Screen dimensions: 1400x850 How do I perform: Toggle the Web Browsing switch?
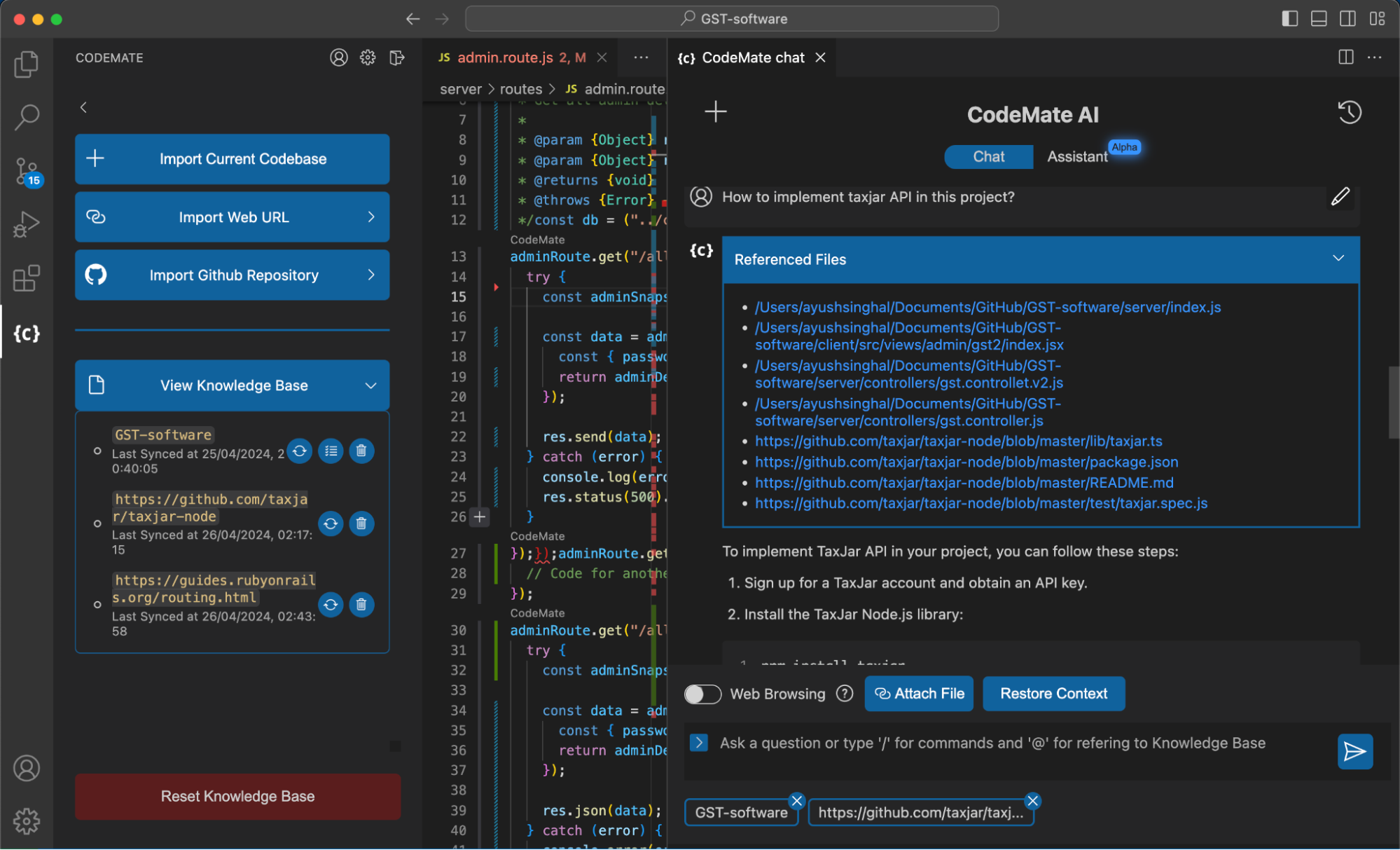[x=702, y=693]
